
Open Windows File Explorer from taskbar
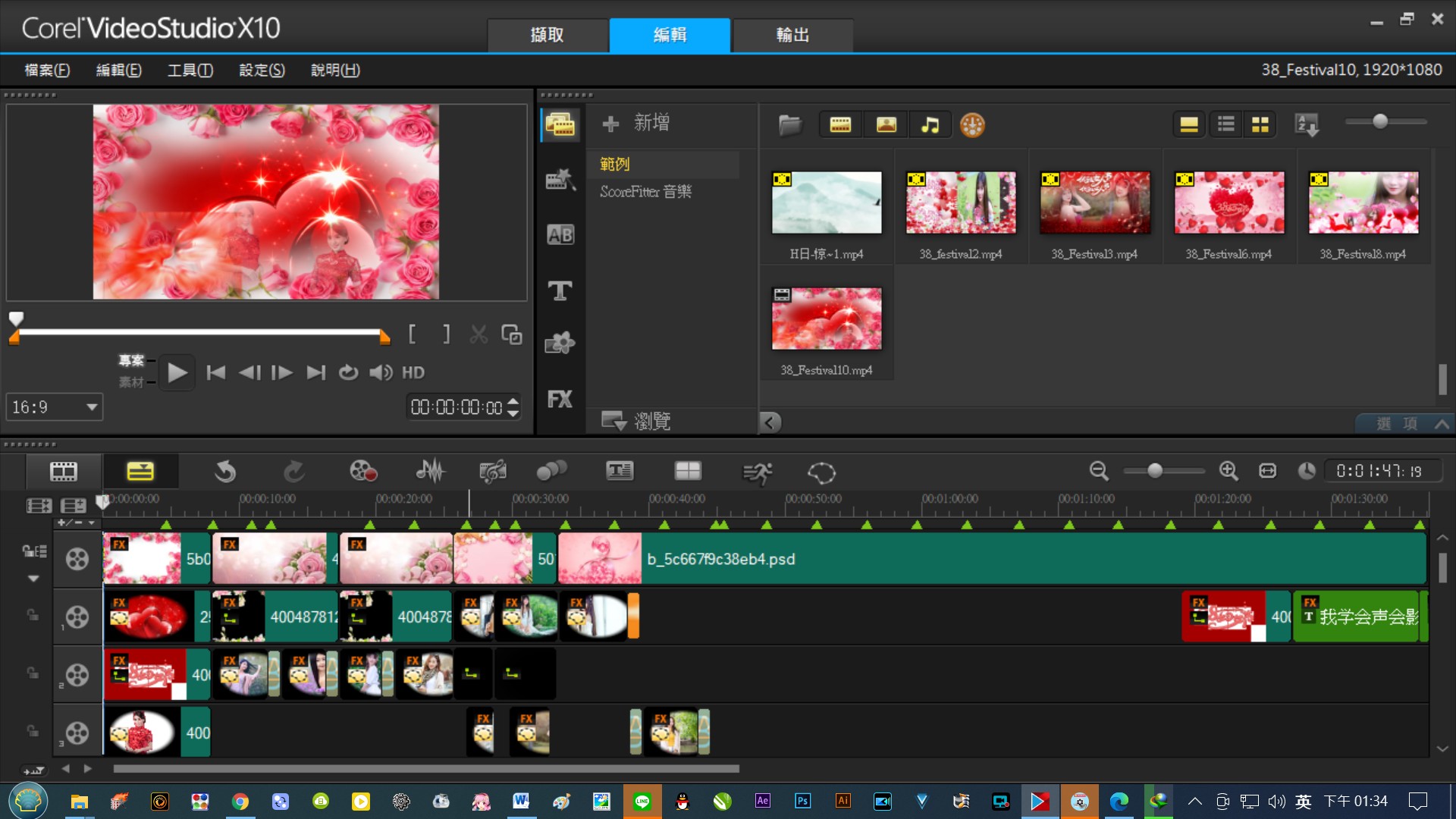click(79, 802)
